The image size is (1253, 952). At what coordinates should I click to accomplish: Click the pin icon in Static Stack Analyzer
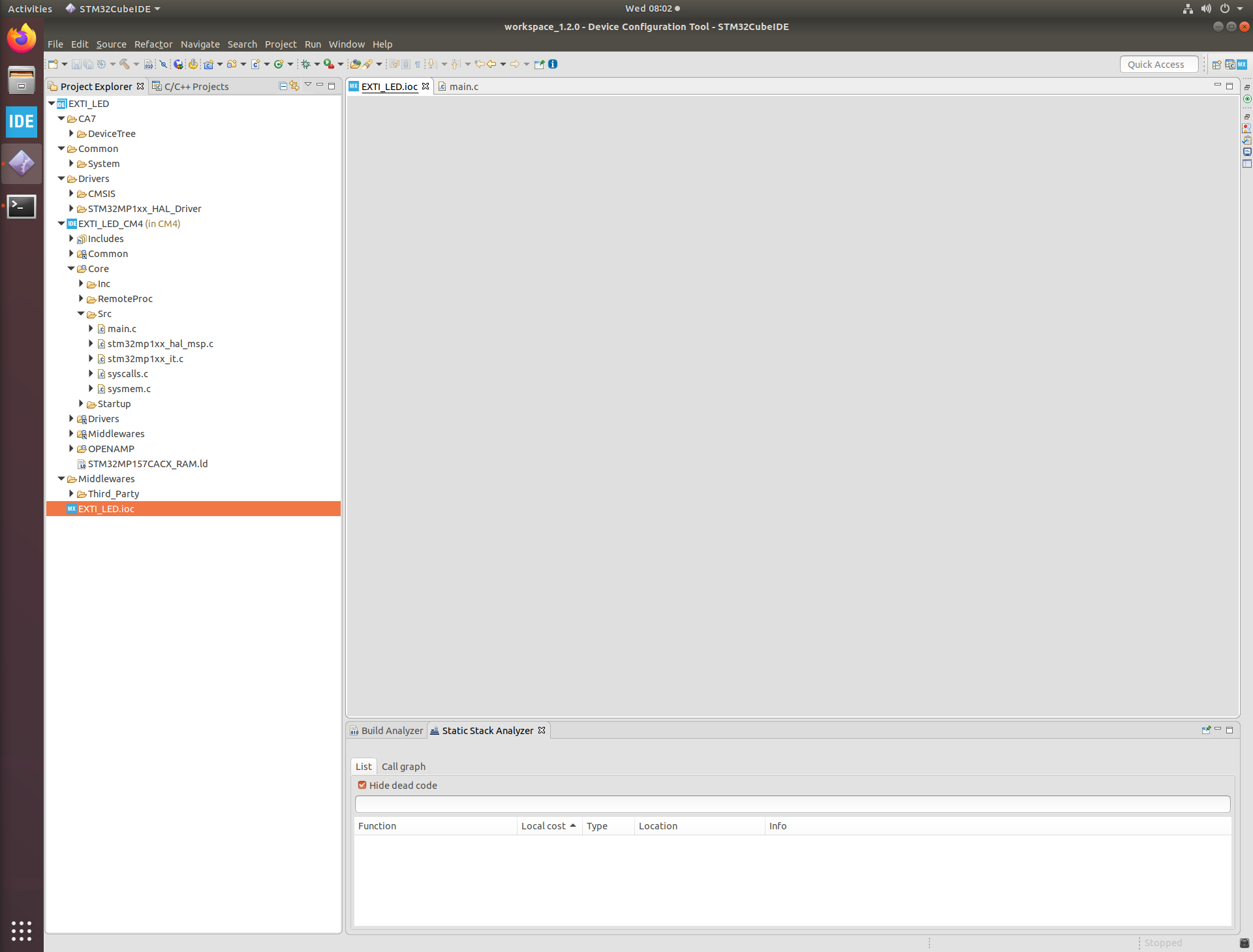click(x=1206, y=730)
